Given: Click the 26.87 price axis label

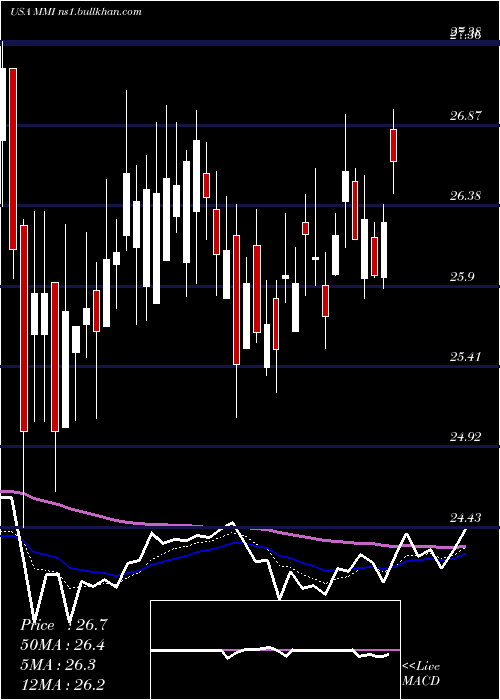Looking at the screenshot, I should 466,116.
